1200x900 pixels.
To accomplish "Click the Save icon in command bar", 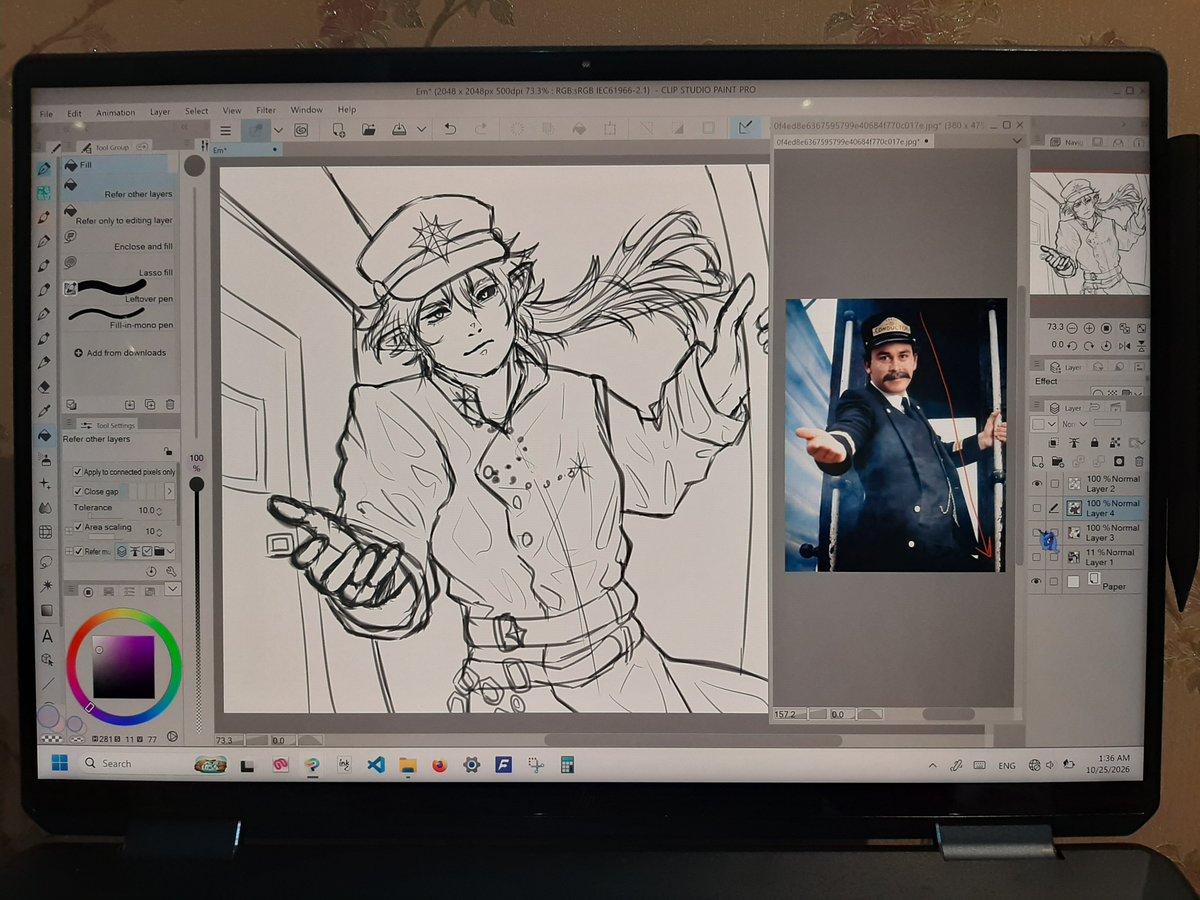I will [x=399, y=129].
